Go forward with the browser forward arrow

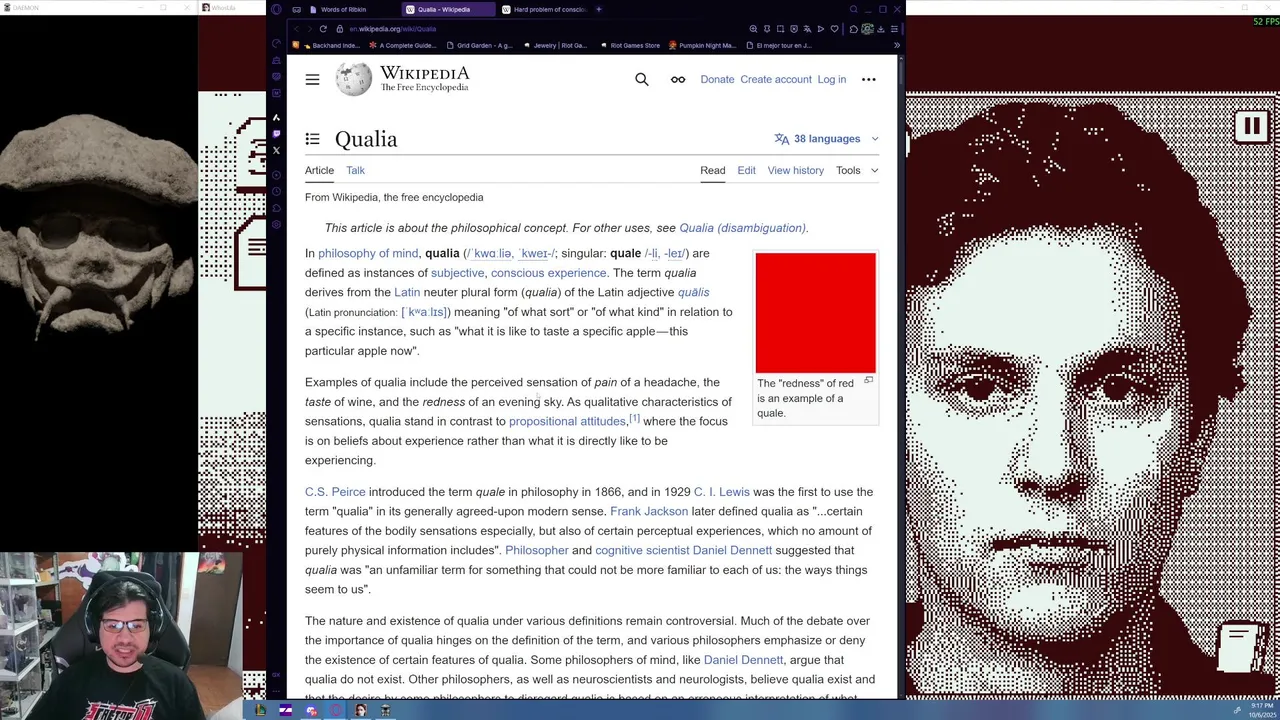[x=309, y=29]
